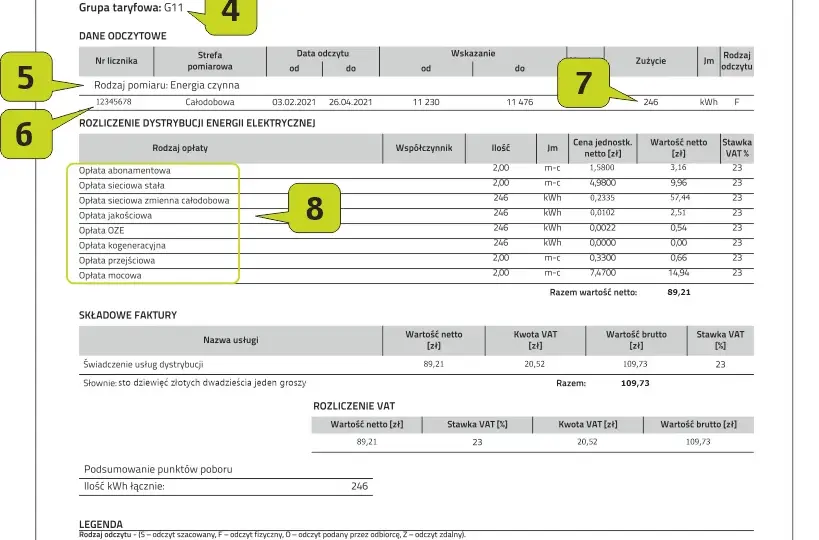Click net value '3,16' for abonamentowa
Image resolution: width=819 pixels, height=540 pixels.
[678, 168]
